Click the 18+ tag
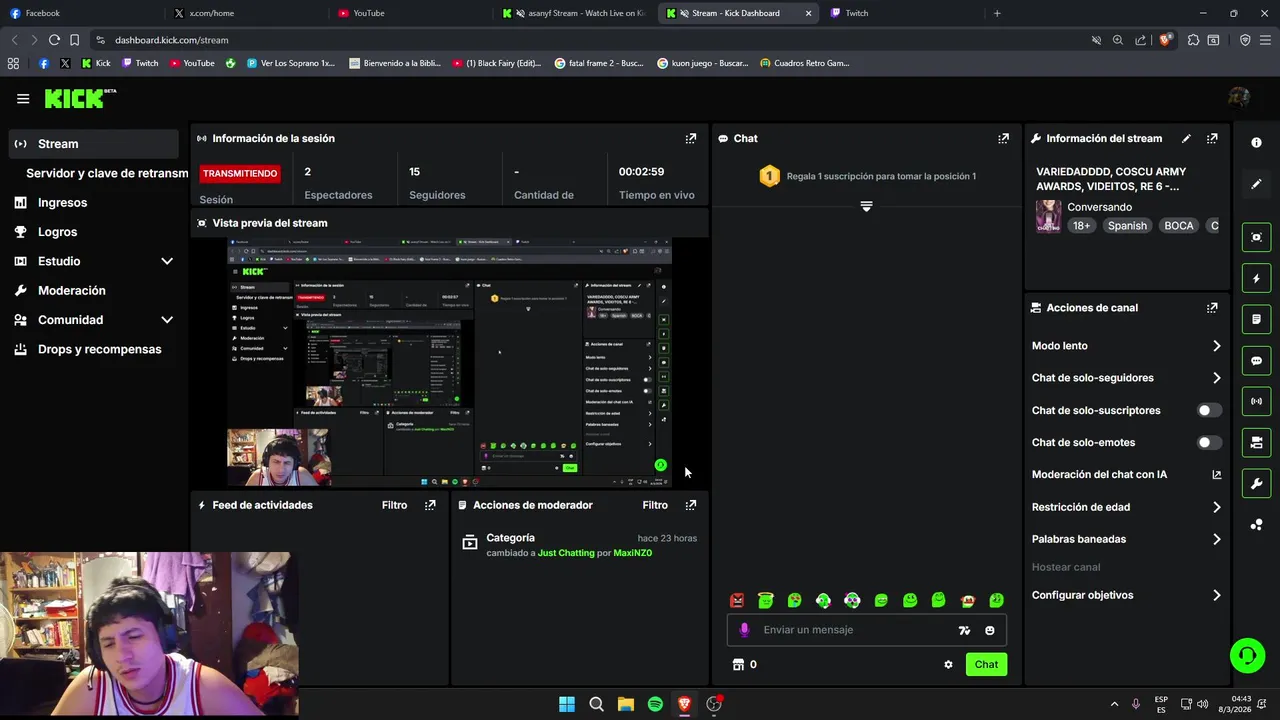The width and height of the screenshot is (1280, 720). [1082, 226]
